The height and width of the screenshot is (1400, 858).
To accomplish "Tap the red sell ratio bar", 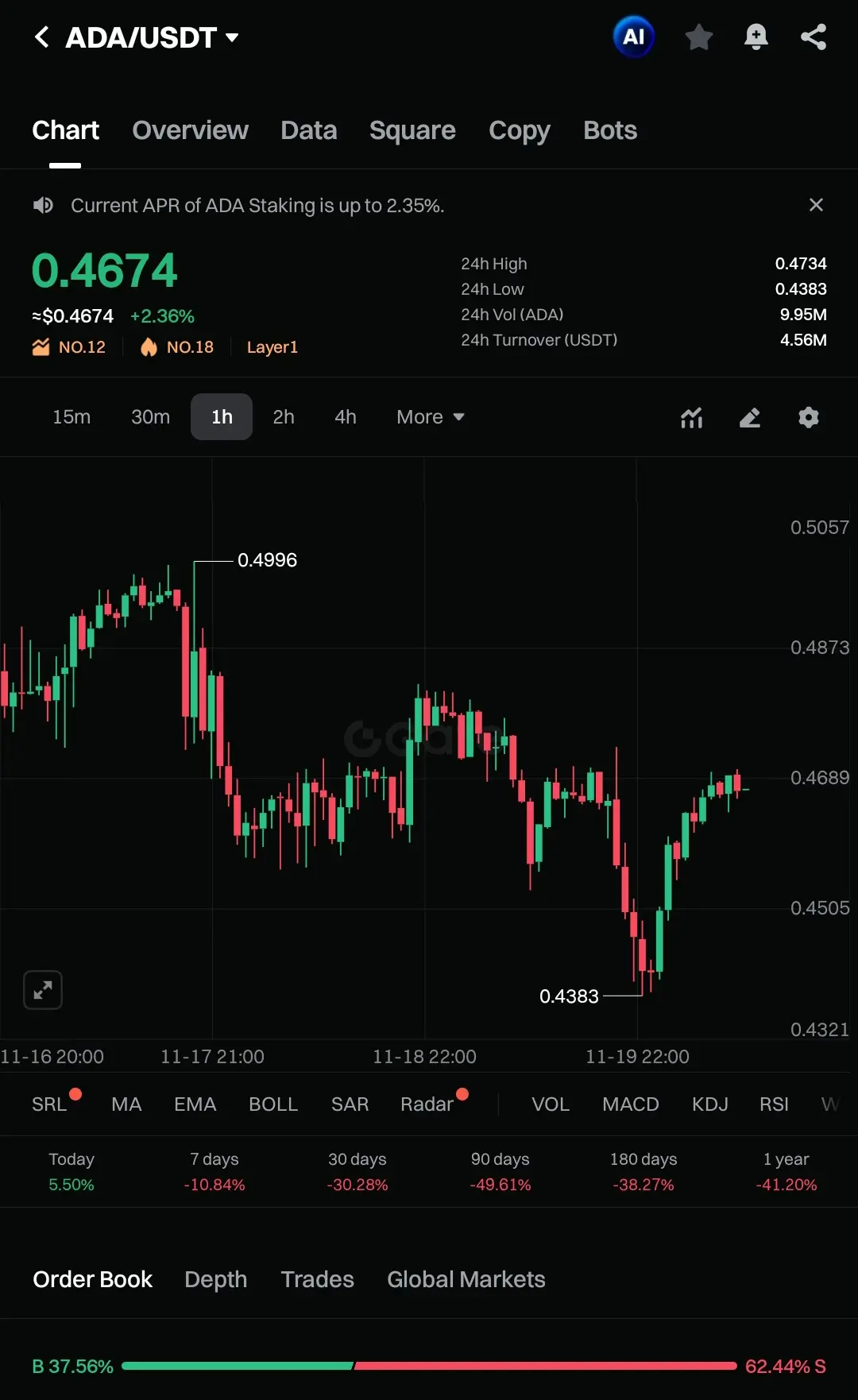I will pos(546,1366).
